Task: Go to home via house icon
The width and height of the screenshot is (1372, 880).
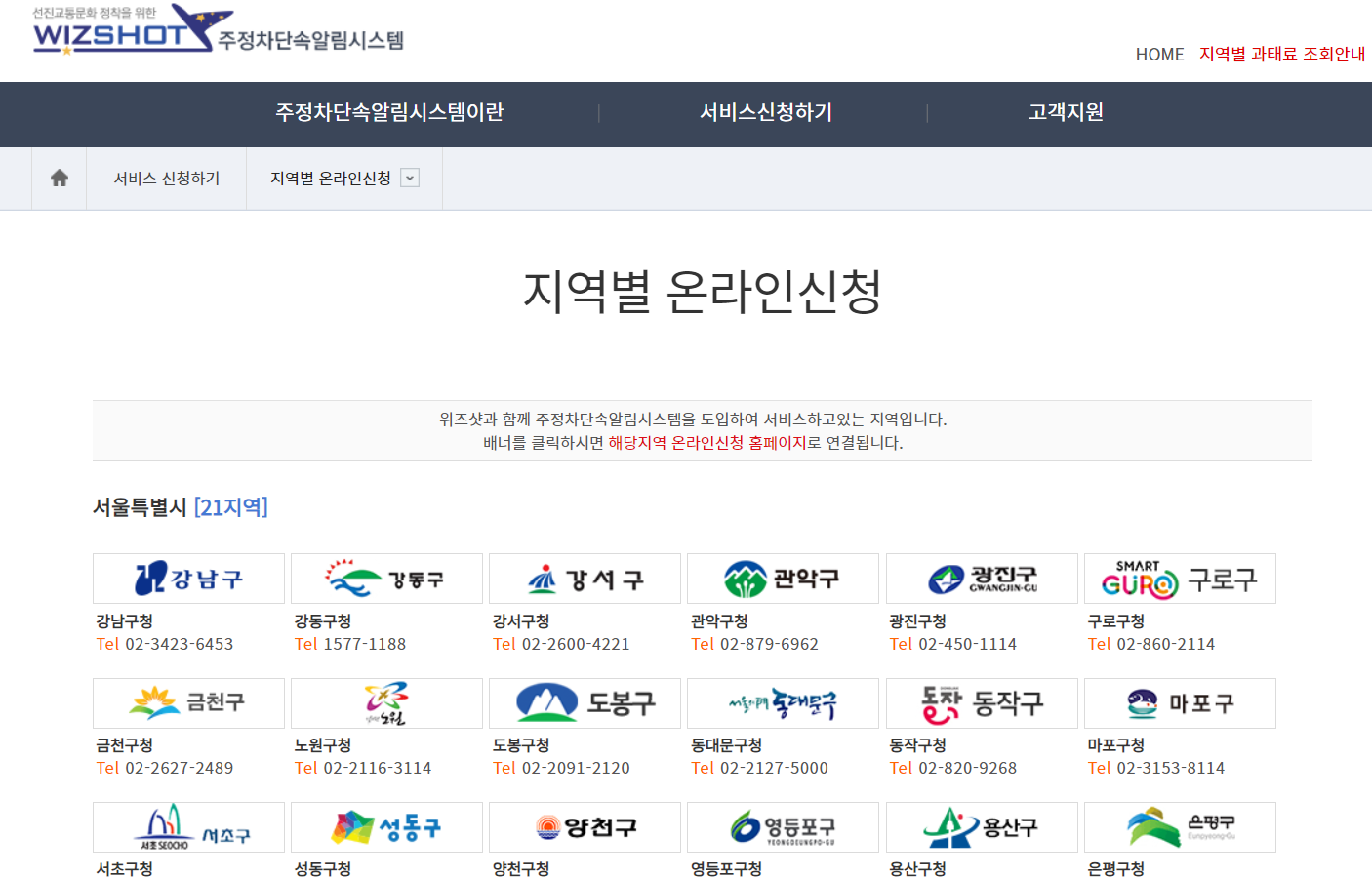Action: point(60,178)
